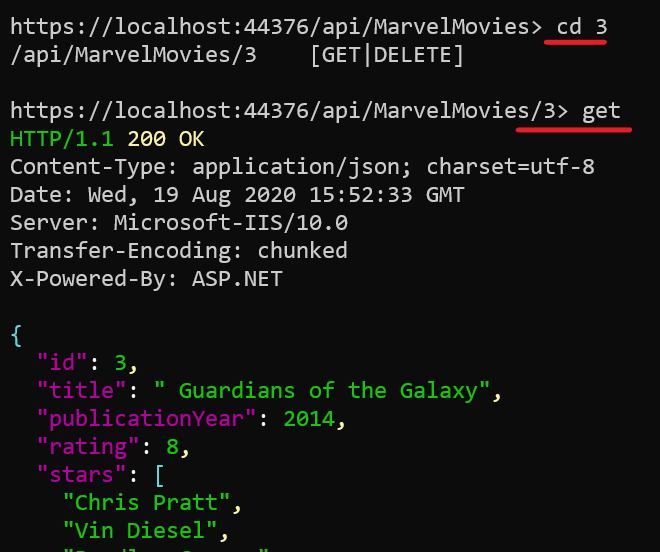
Task: Click the 'Server: Microsoft-IIS/10.0' line
Action: (x=179, y=223)
